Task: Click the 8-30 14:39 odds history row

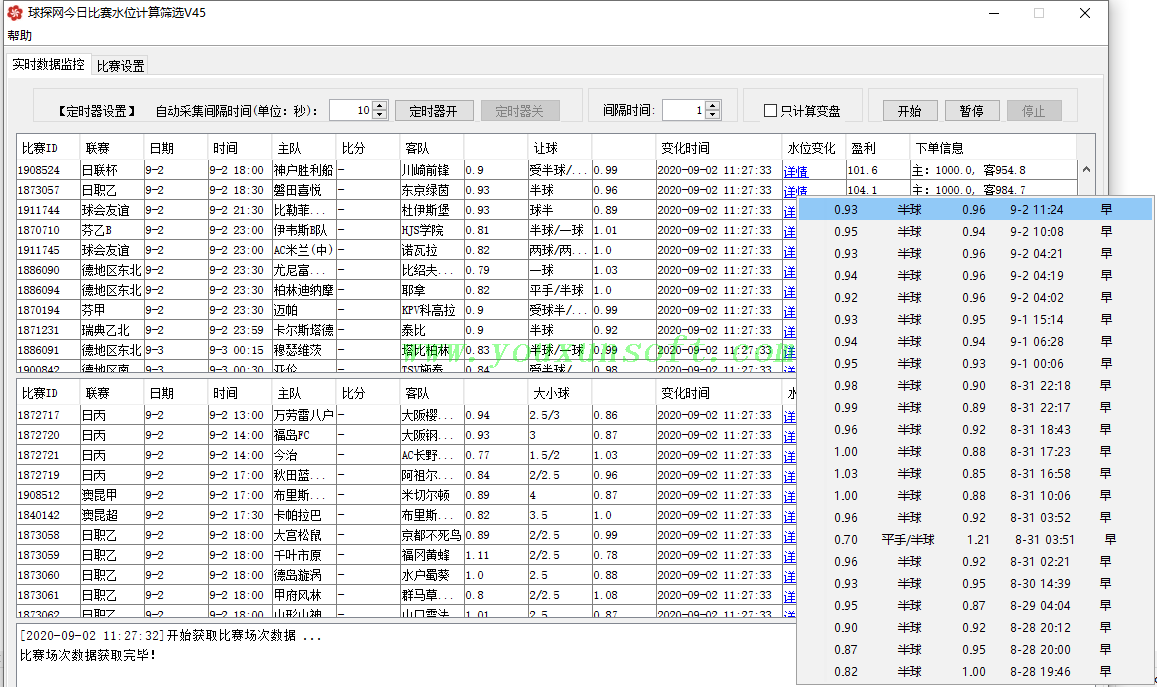Action: (975, 584)
